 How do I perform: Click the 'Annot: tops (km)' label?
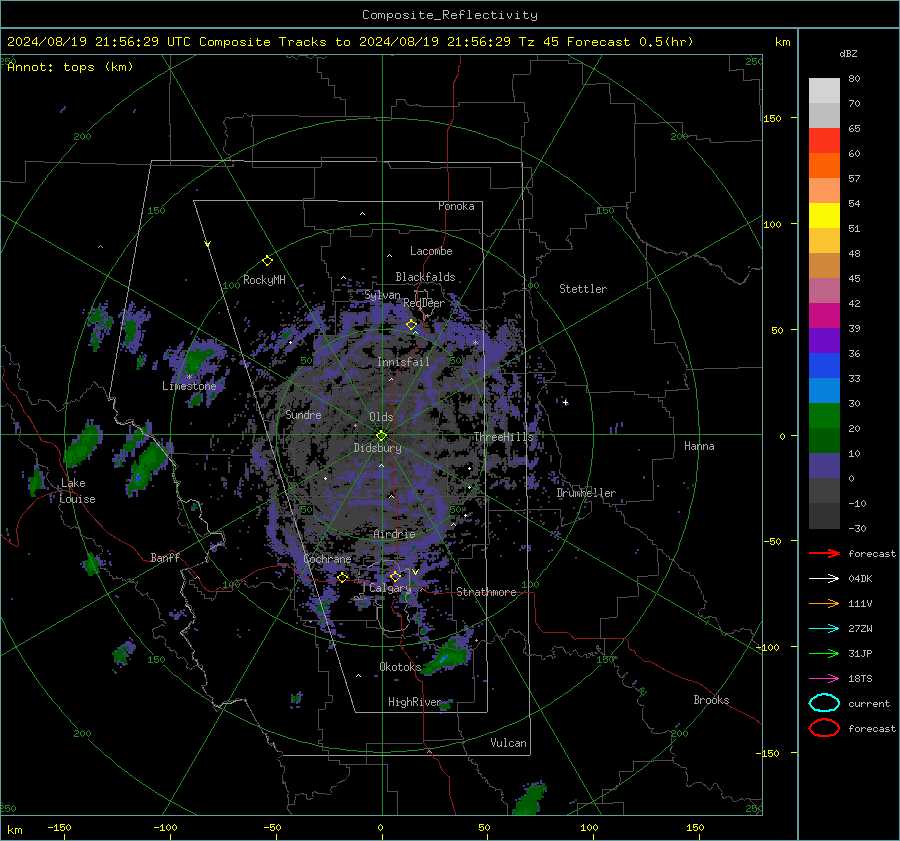click(x=71, y=67)
